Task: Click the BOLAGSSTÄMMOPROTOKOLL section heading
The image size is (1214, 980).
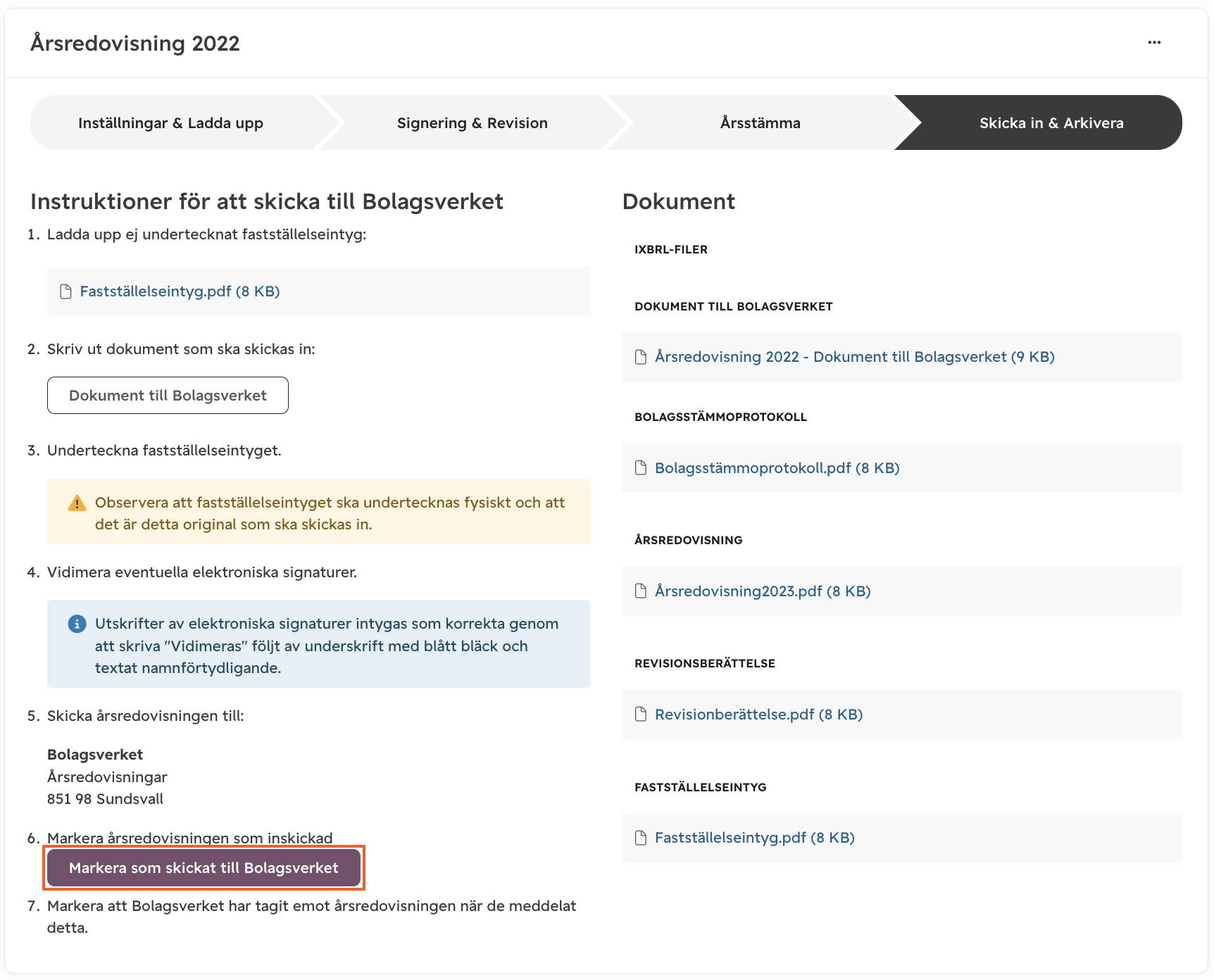Action: pos(720,417)
